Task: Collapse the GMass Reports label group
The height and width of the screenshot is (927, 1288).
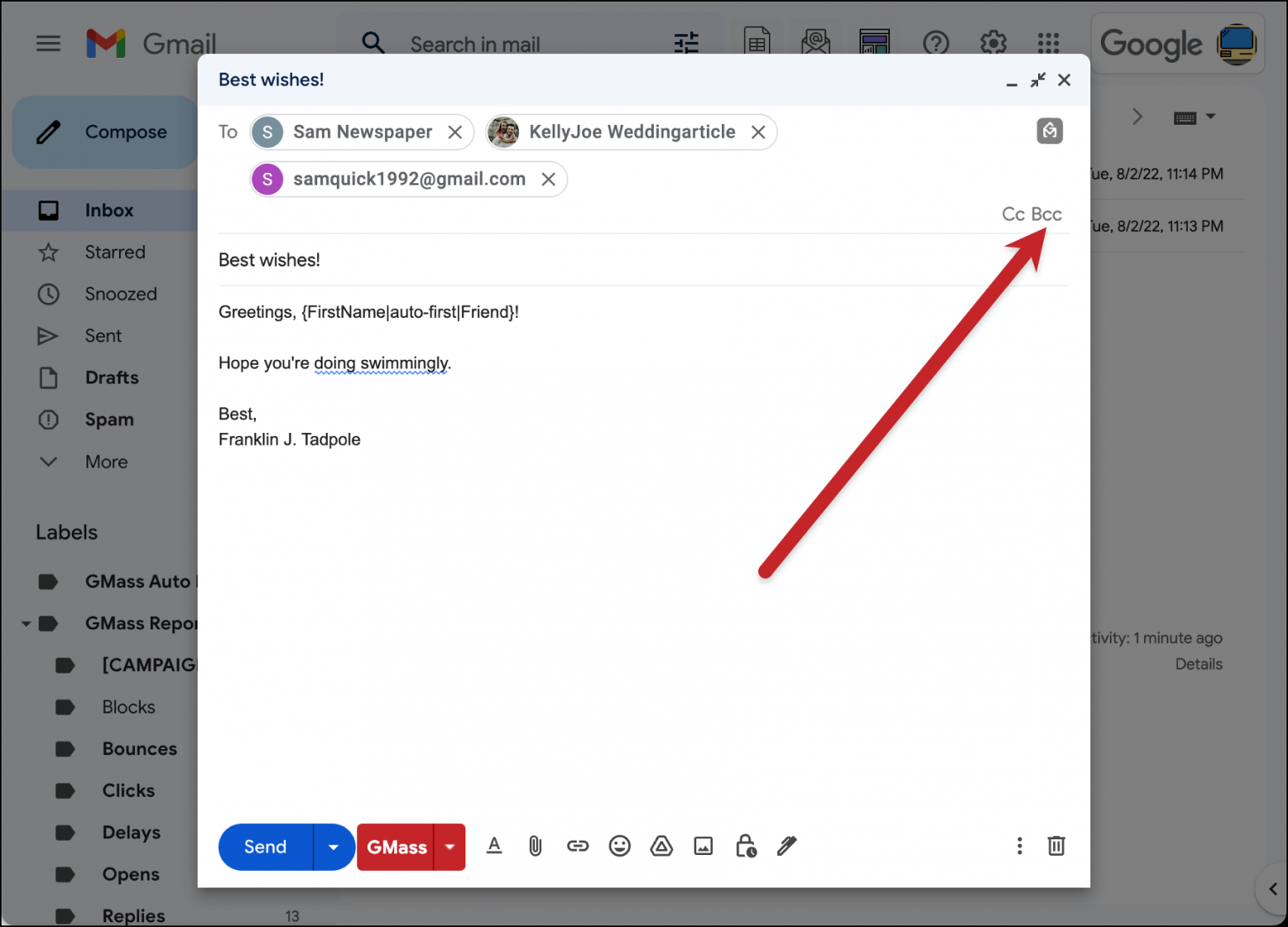Action: [x=24, y=622]
